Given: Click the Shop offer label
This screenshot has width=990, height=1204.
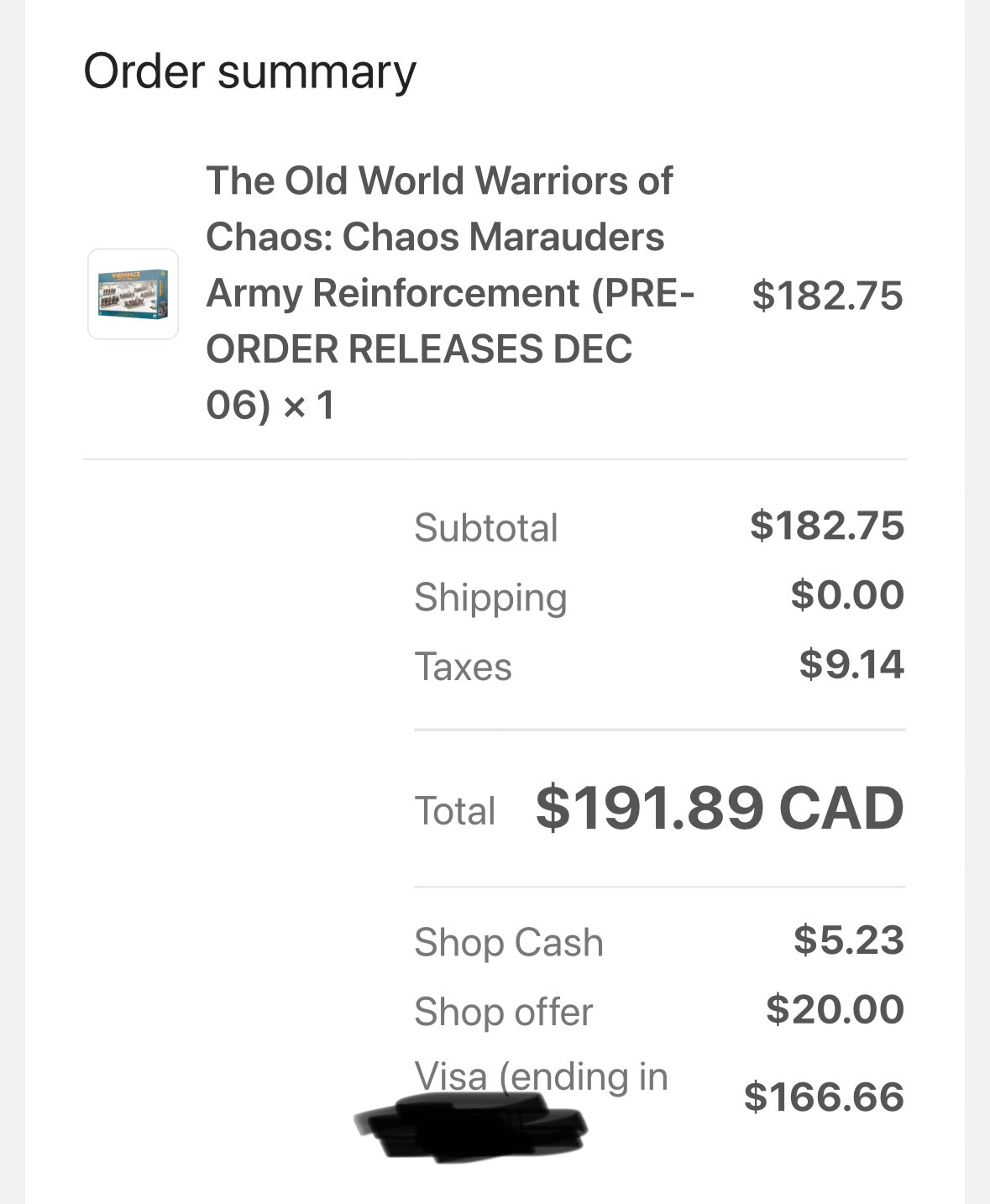Looking at the screenshot, I should coord(503,1013).
